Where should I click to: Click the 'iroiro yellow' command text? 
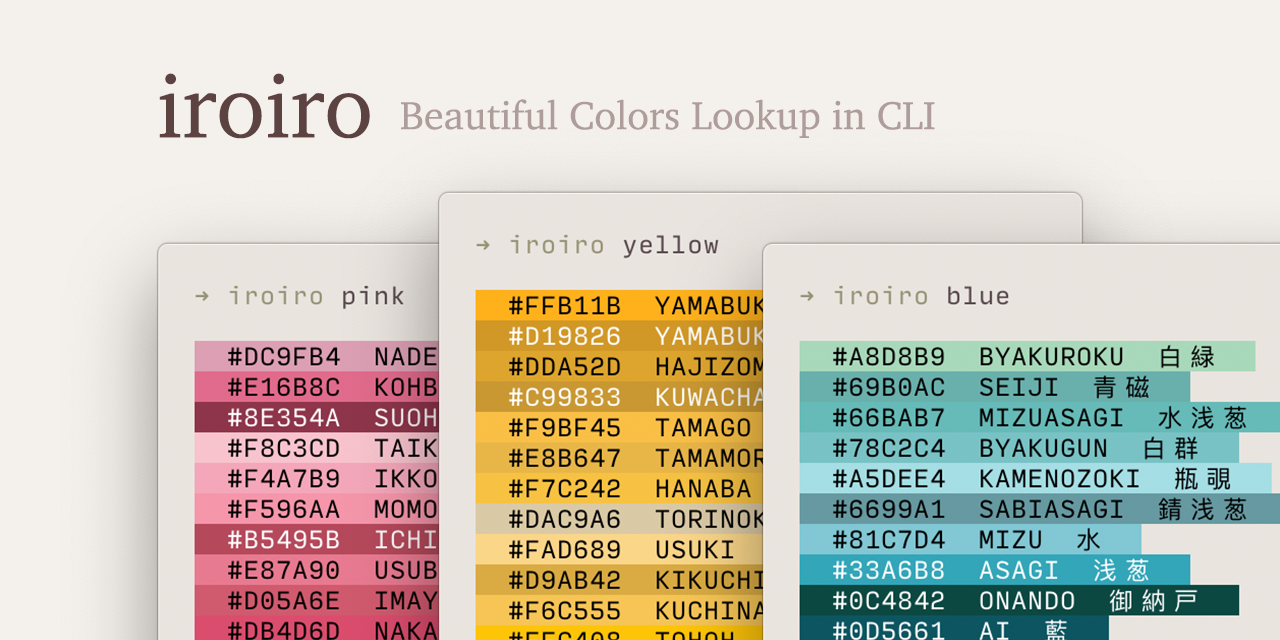614,245
